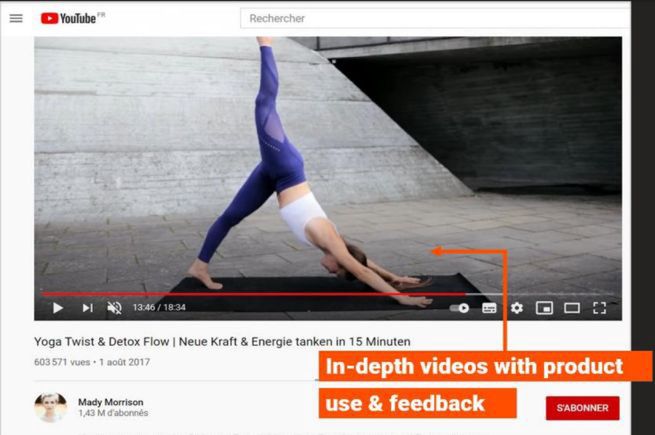Click on the yoga video frame

pyautogui.click(x=328, y=167)
